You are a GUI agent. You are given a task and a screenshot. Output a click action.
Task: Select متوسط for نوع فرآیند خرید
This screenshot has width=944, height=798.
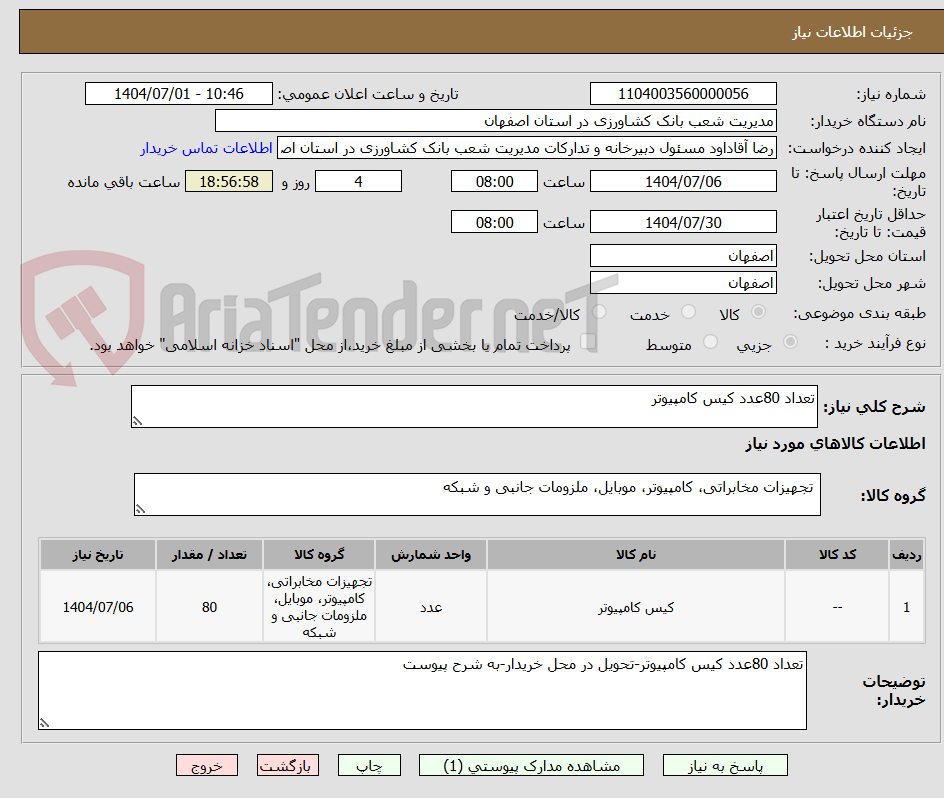tap(710, 342)
